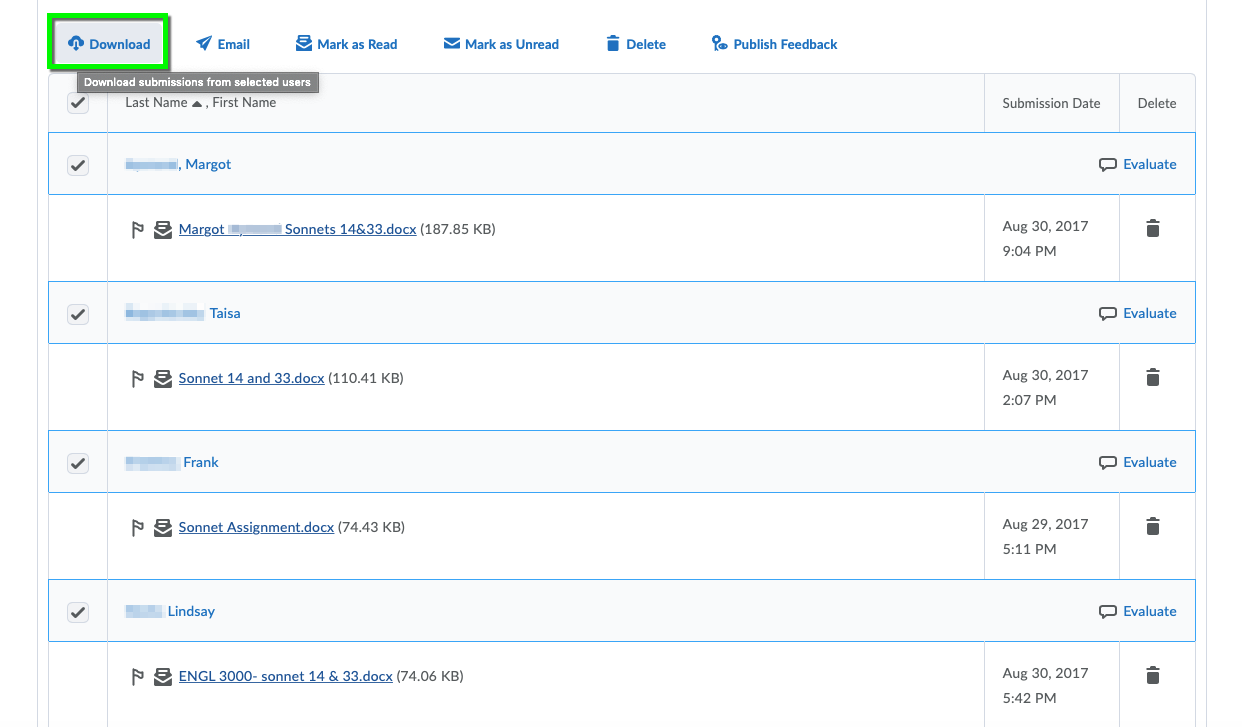The height and width of the screenshot is (727, 1242).
Task: Uncheck Frank's row checkbox
Action: tap(78, 462)
